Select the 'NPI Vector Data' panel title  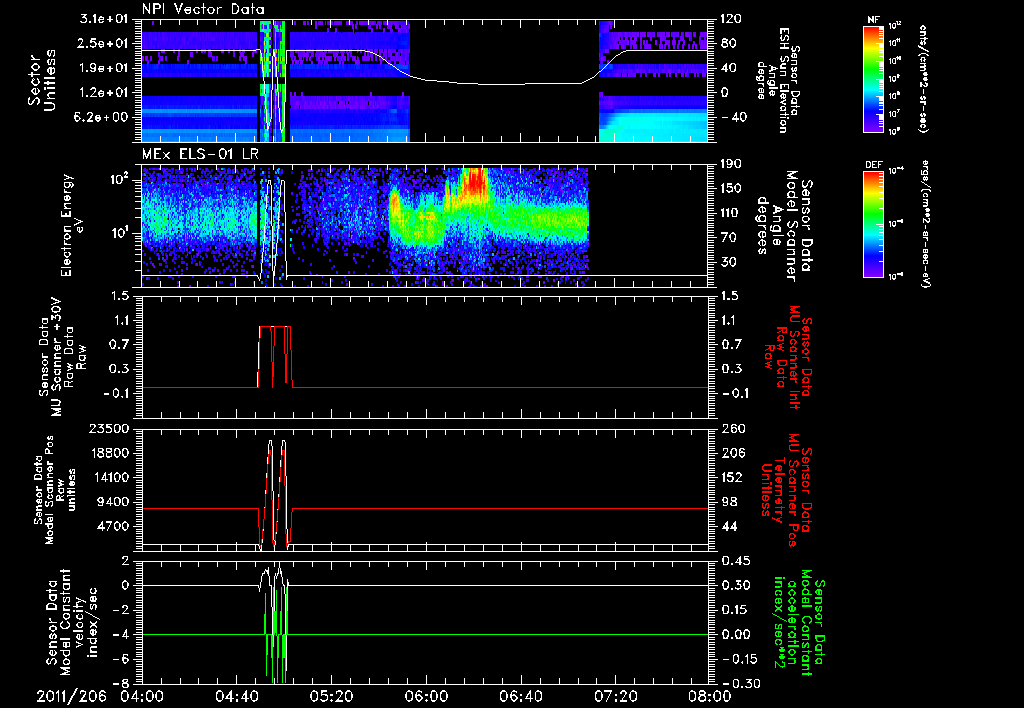coord(203,9)
